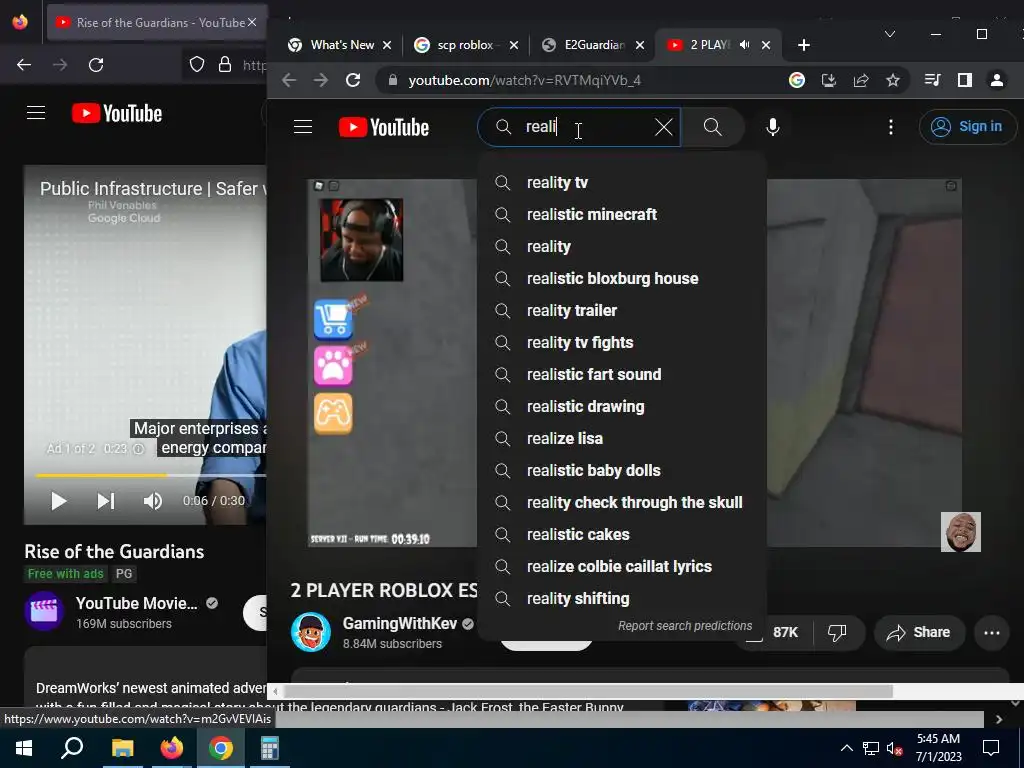This screenshot has width=1024, height=768.
Task: Choose suggestion "realistic cakes"
Action: (622, 534)
